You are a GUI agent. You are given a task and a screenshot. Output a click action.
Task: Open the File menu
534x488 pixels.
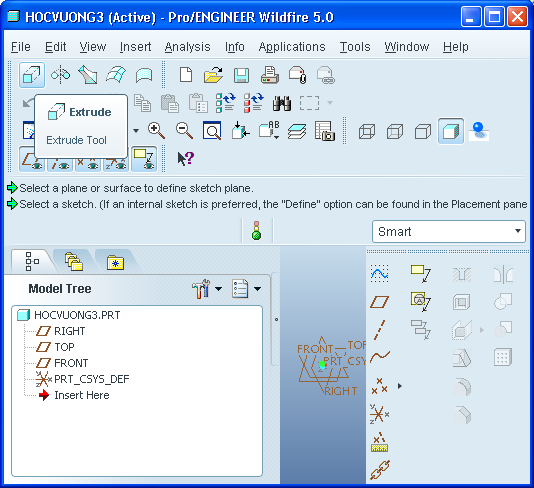point(21,47)
